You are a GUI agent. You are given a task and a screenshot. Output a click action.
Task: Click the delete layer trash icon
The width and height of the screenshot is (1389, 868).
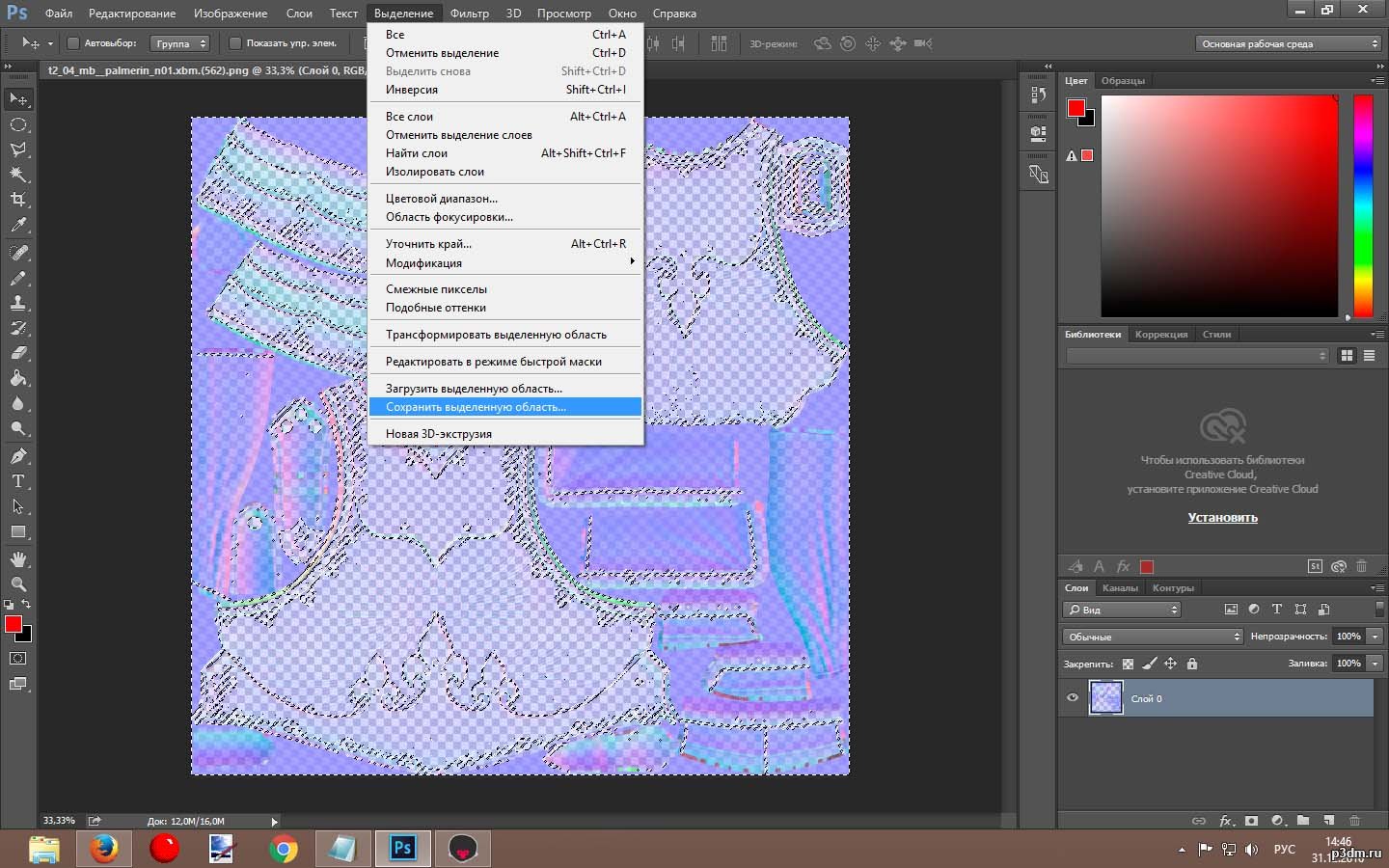pyautogui.click(x=1354, y=821)
